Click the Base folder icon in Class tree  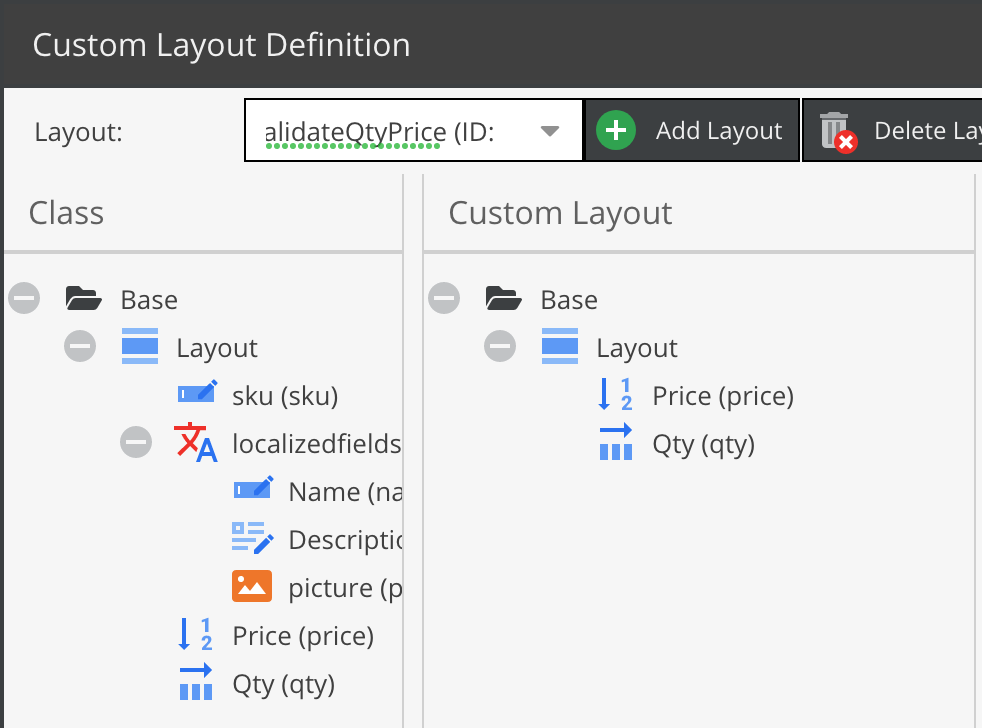pos(84,299)
